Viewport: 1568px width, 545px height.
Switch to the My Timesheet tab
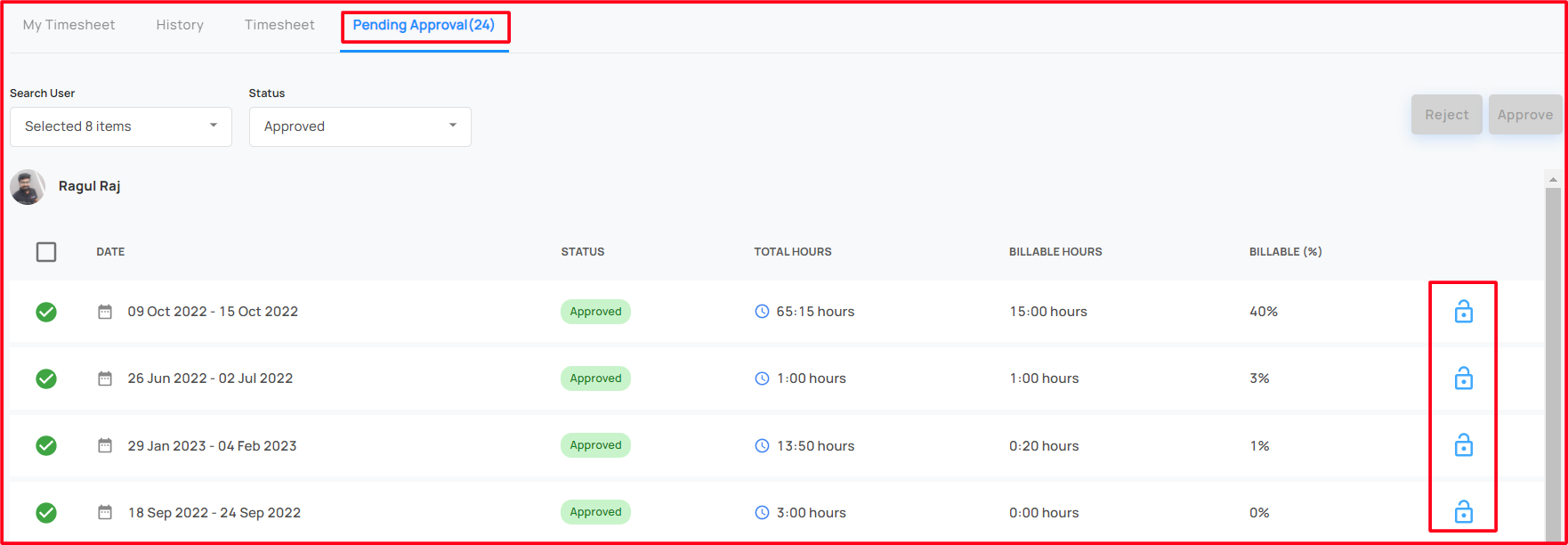coord(69,25)
